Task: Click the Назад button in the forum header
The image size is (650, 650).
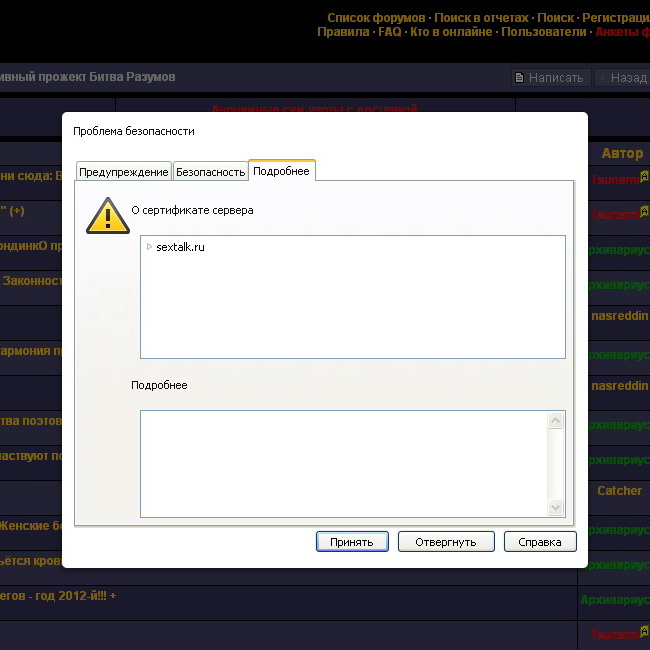Action: click(622, 78)
